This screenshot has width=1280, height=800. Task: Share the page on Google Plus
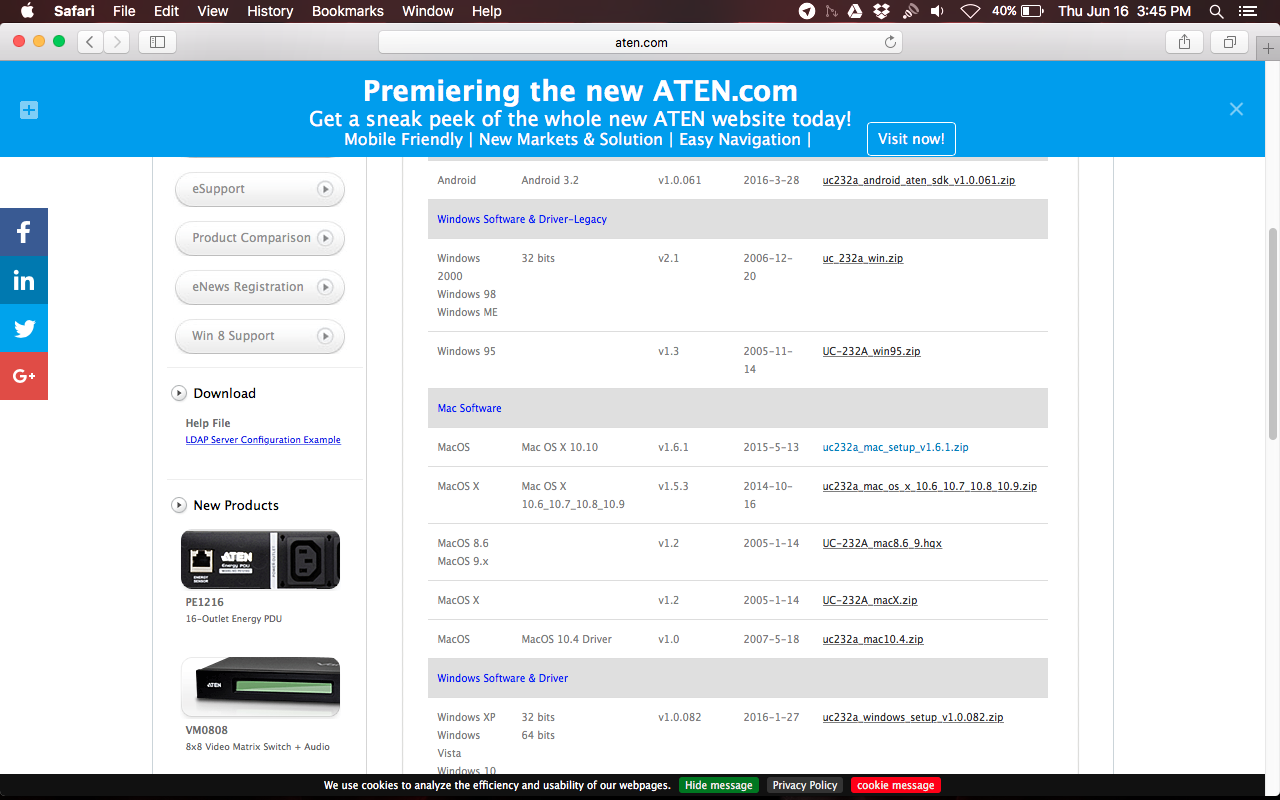tap(24, 376)
